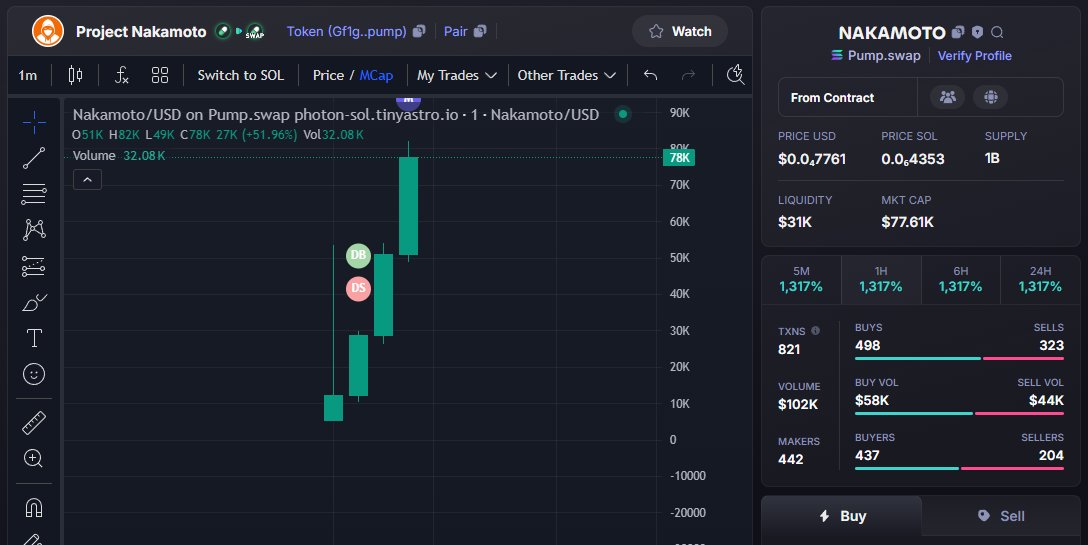Select the pattern drawing tool
Viewport: 1088px width, 545px height.
33,230
